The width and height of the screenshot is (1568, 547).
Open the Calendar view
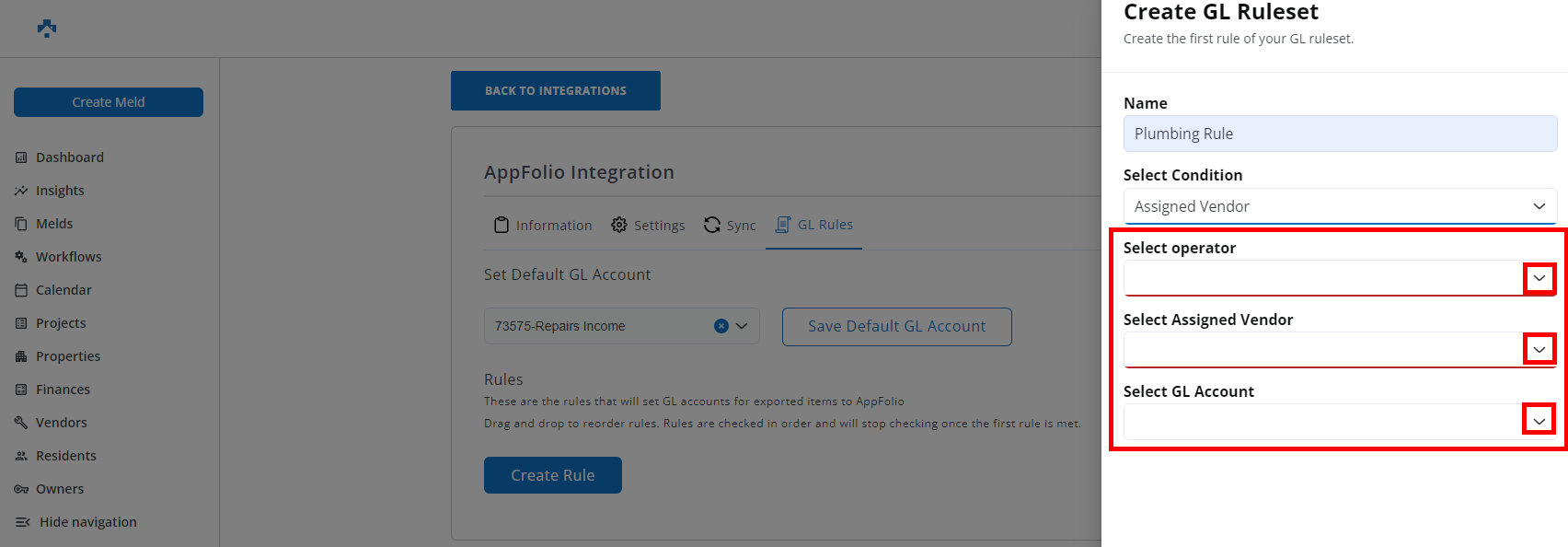[63, 290]
